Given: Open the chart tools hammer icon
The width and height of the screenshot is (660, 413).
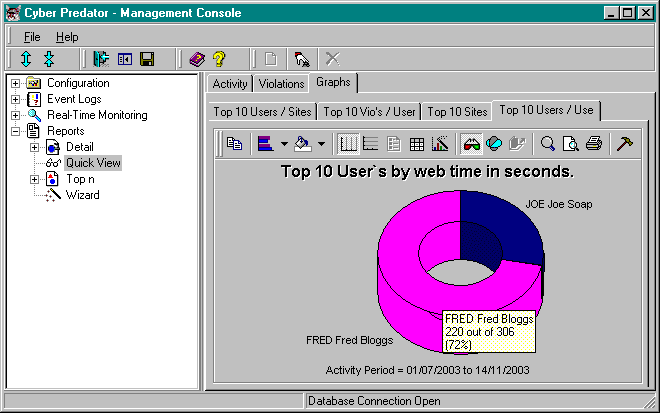Looking at the screenshot, I should tap(623, 144).
